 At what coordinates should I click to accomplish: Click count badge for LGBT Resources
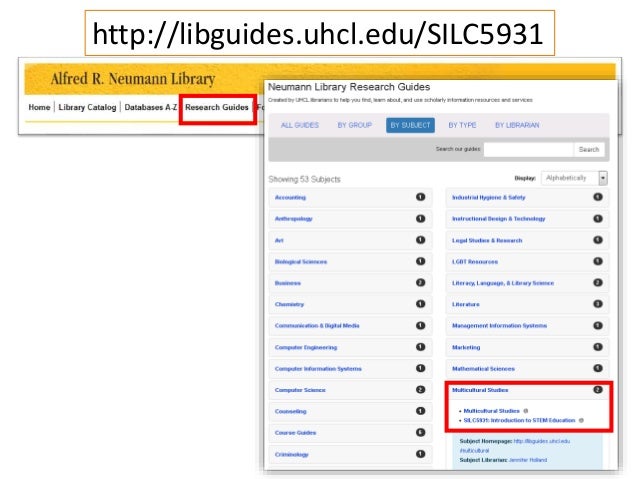click(597, 261)
